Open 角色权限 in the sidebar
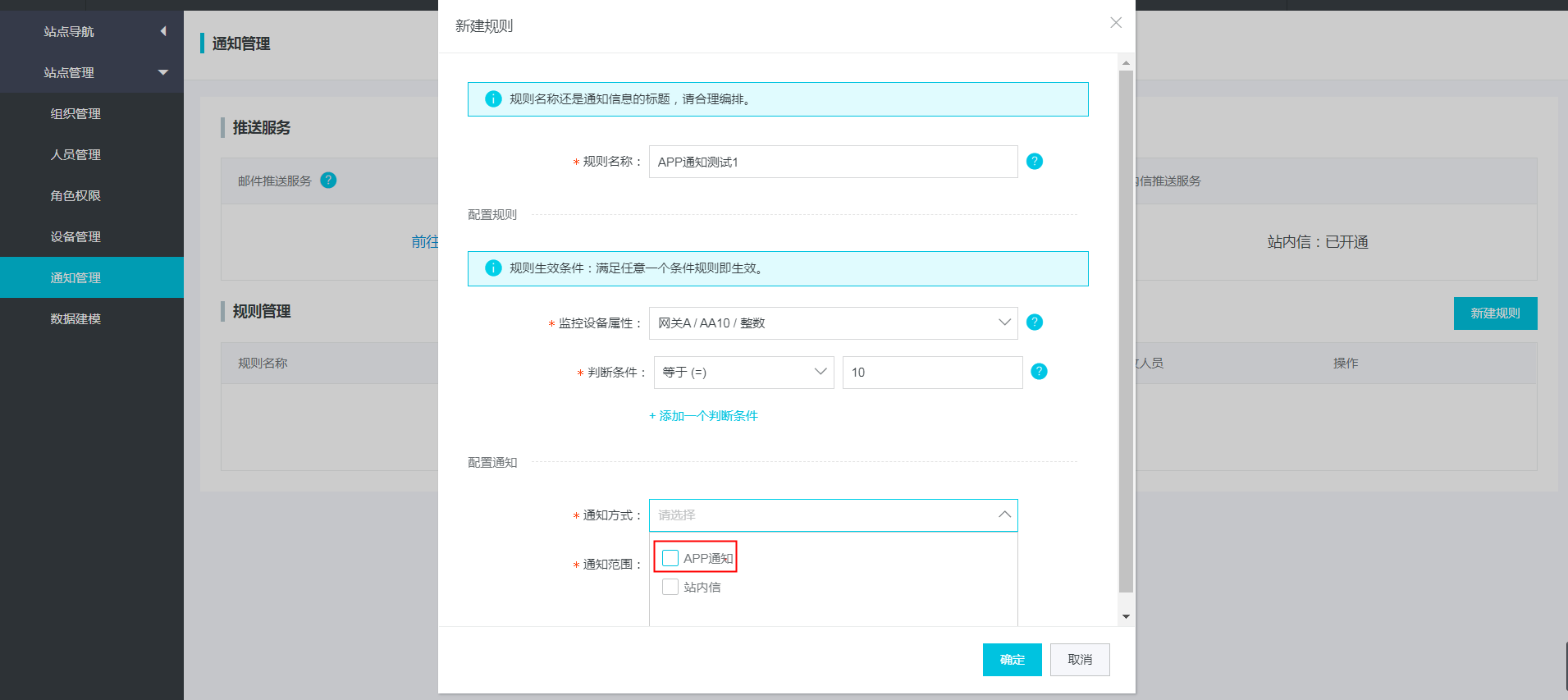Viewport: 1568px width, 700px height. tap(92, 195)
